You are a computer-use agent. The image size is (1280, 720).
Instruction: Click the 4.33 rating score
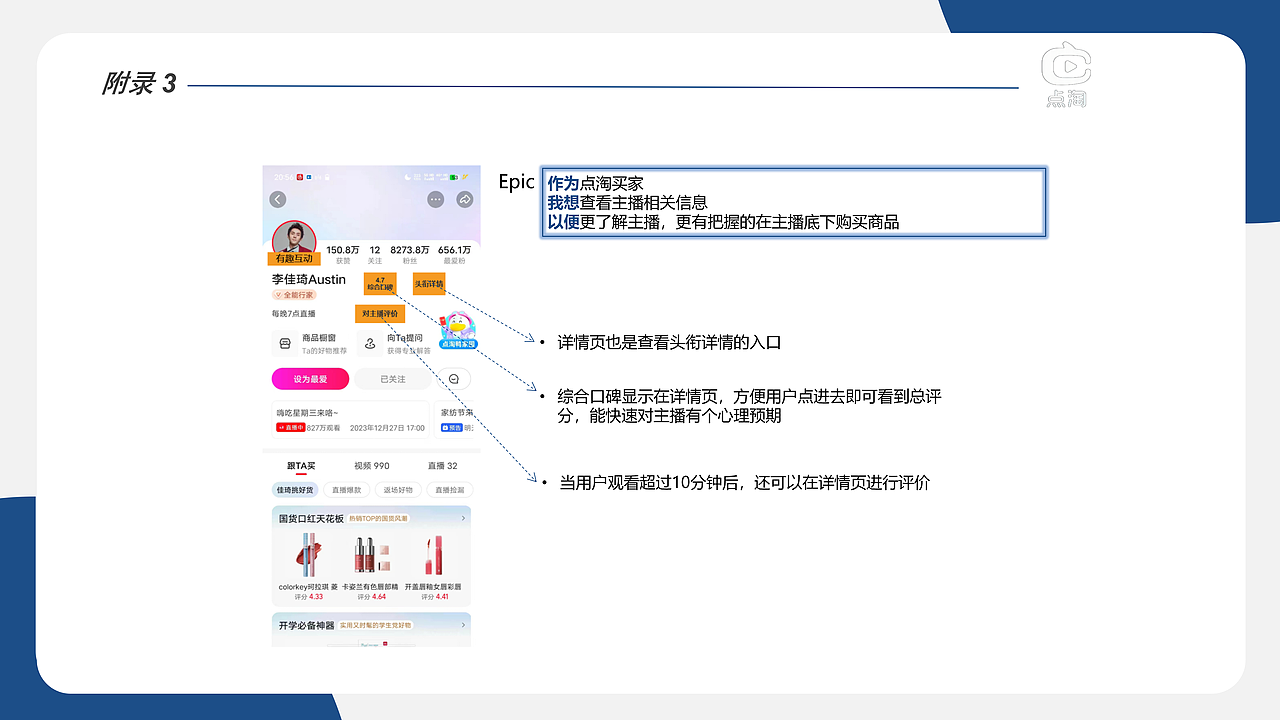click(316, 597)
